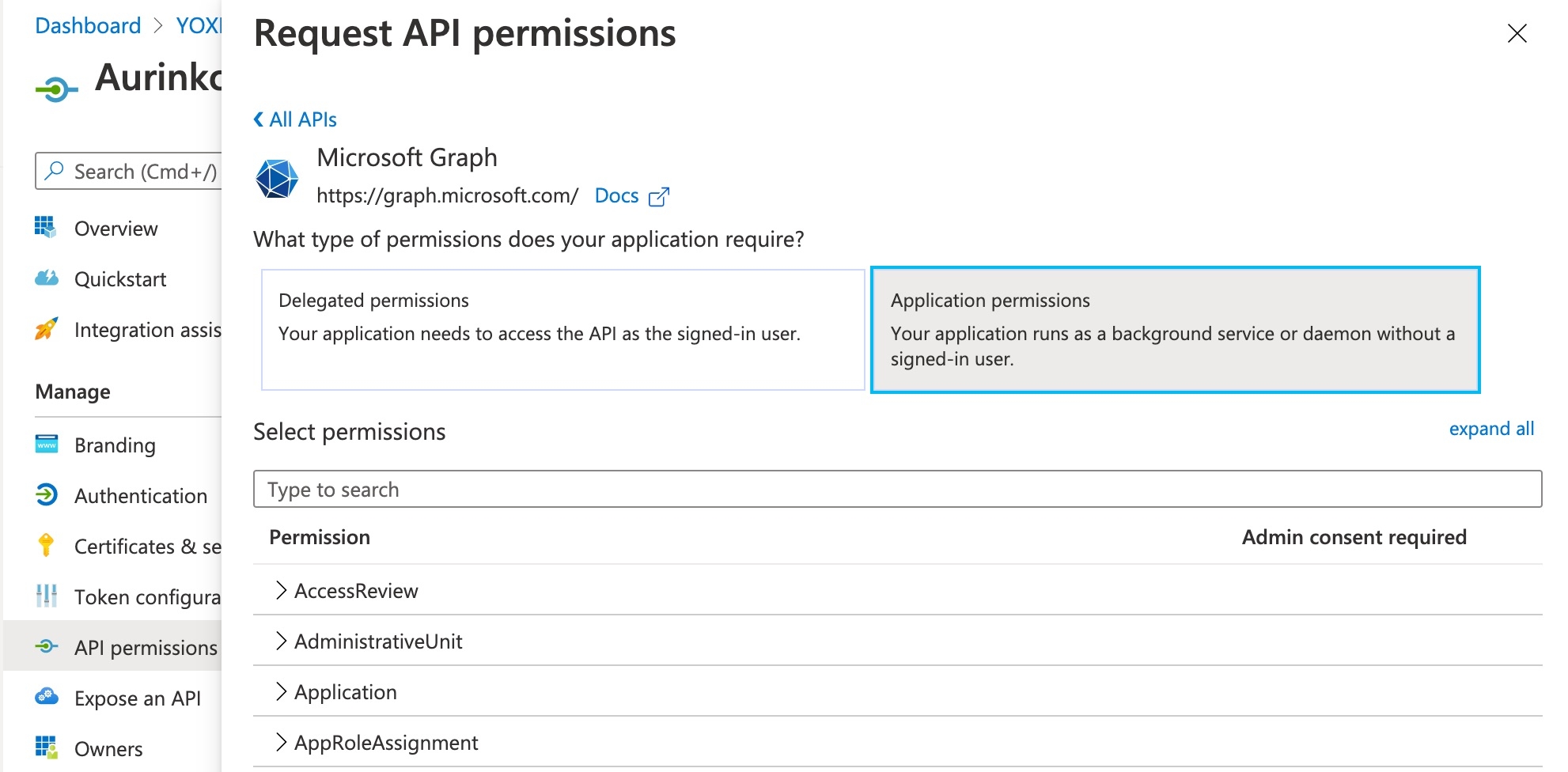Open the Authentication menu item
The width and height of the screenshot is (1568, 772).
[x=141, y=496]
